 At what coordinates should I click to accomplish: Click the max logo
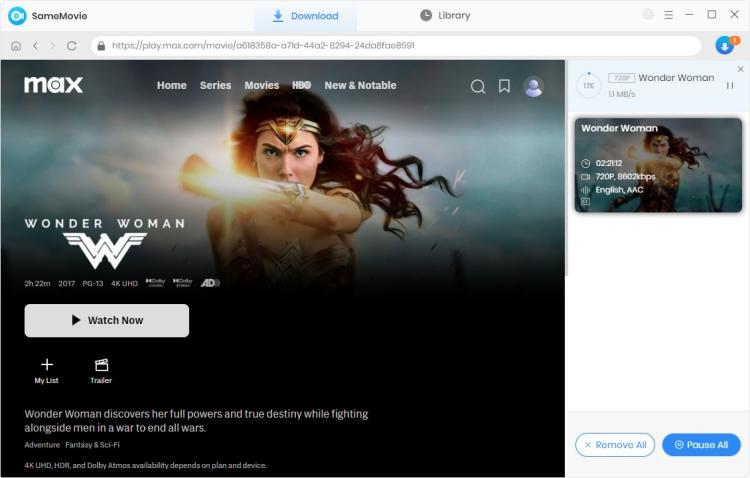(54, 85)
